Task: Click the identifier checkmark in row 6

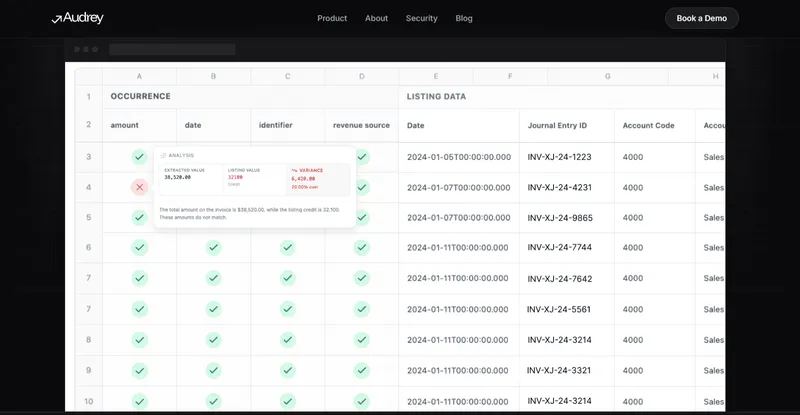Action: coord(288,248)
